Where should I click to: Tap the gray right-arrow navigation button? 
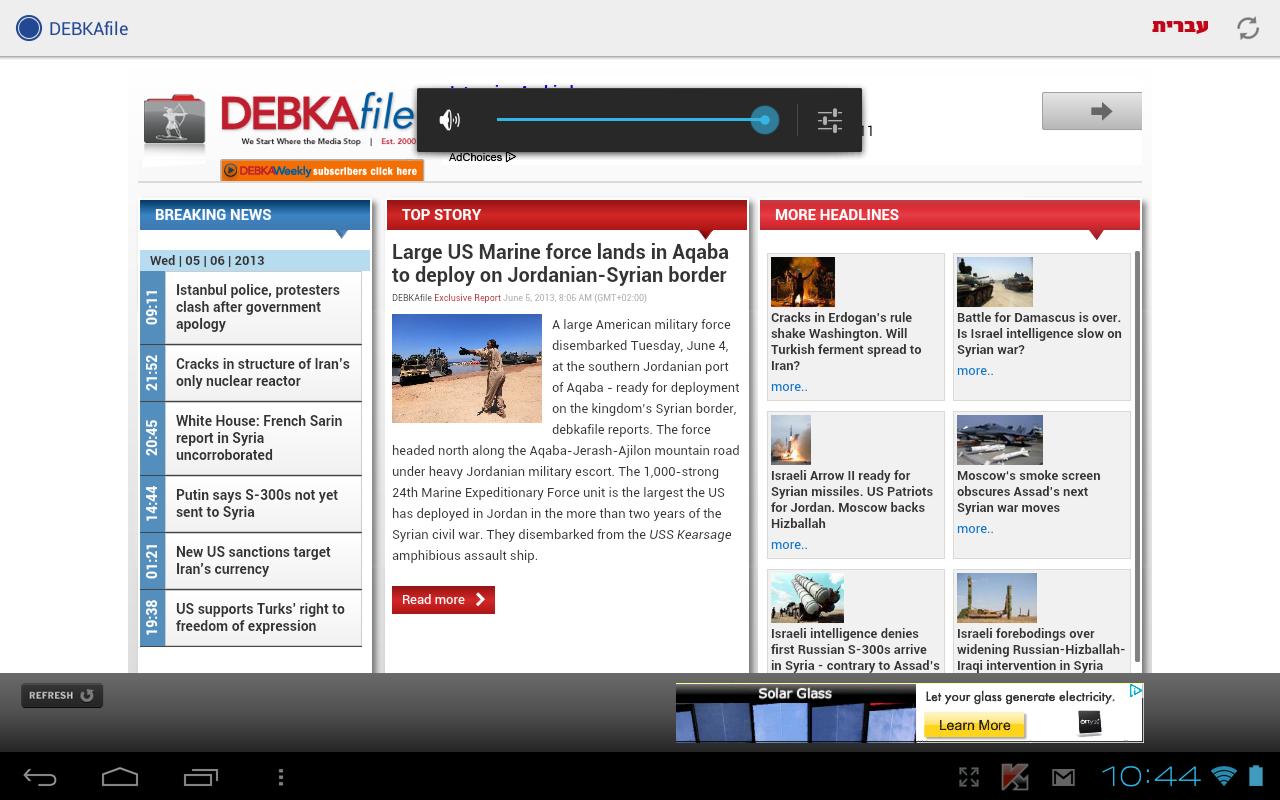(1091, 111)
